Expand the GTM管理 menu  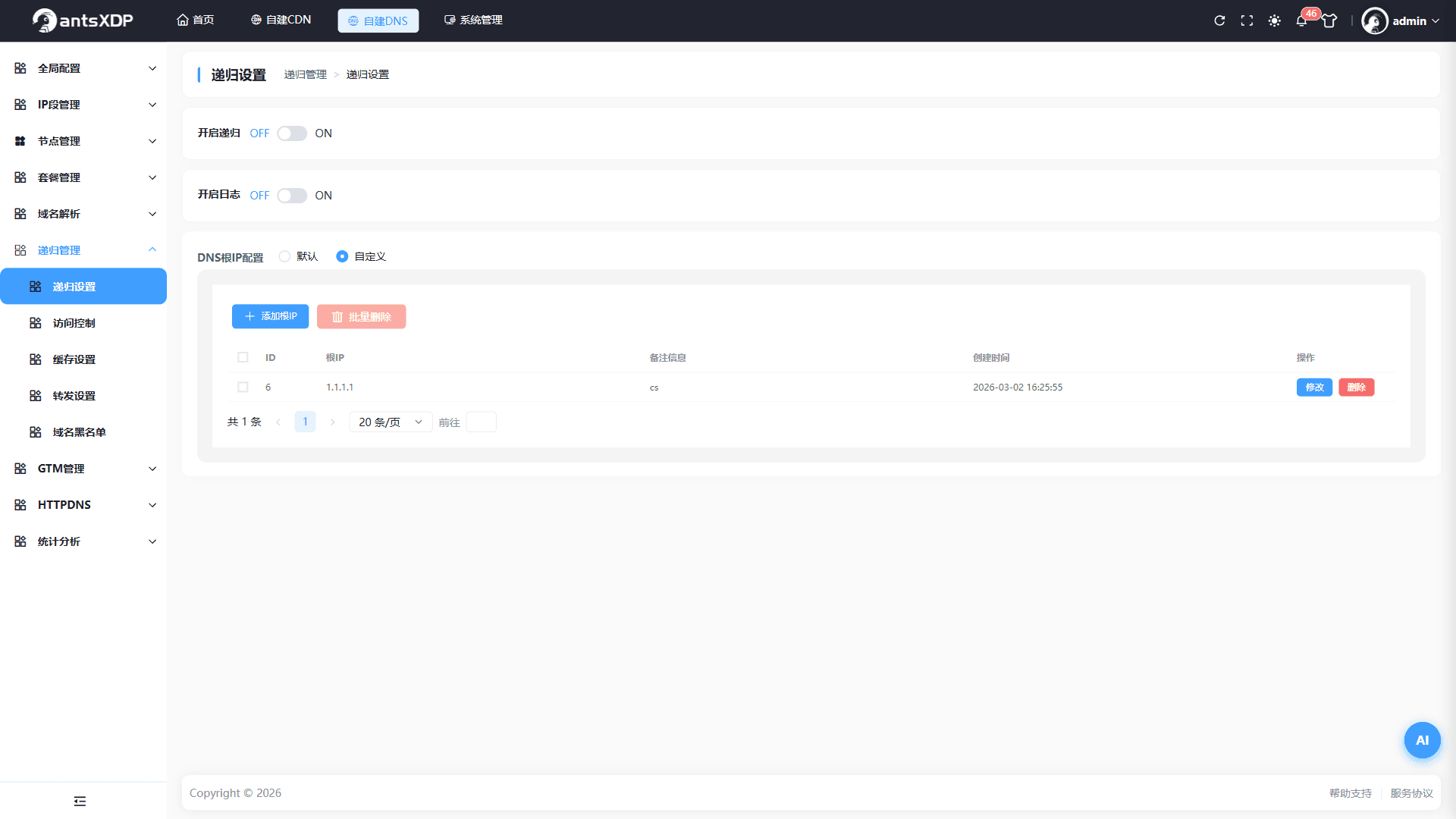click(x=83, y=469)
